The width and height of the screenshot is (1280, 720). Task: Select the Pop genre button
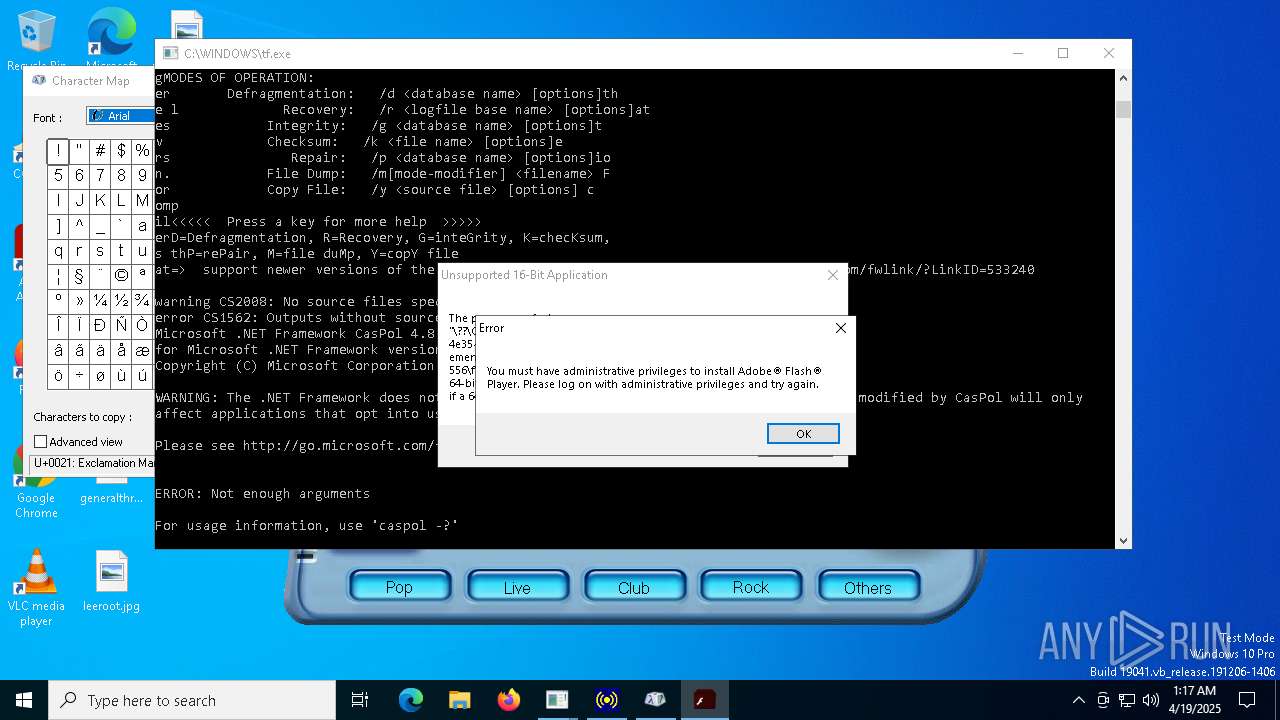399,587
